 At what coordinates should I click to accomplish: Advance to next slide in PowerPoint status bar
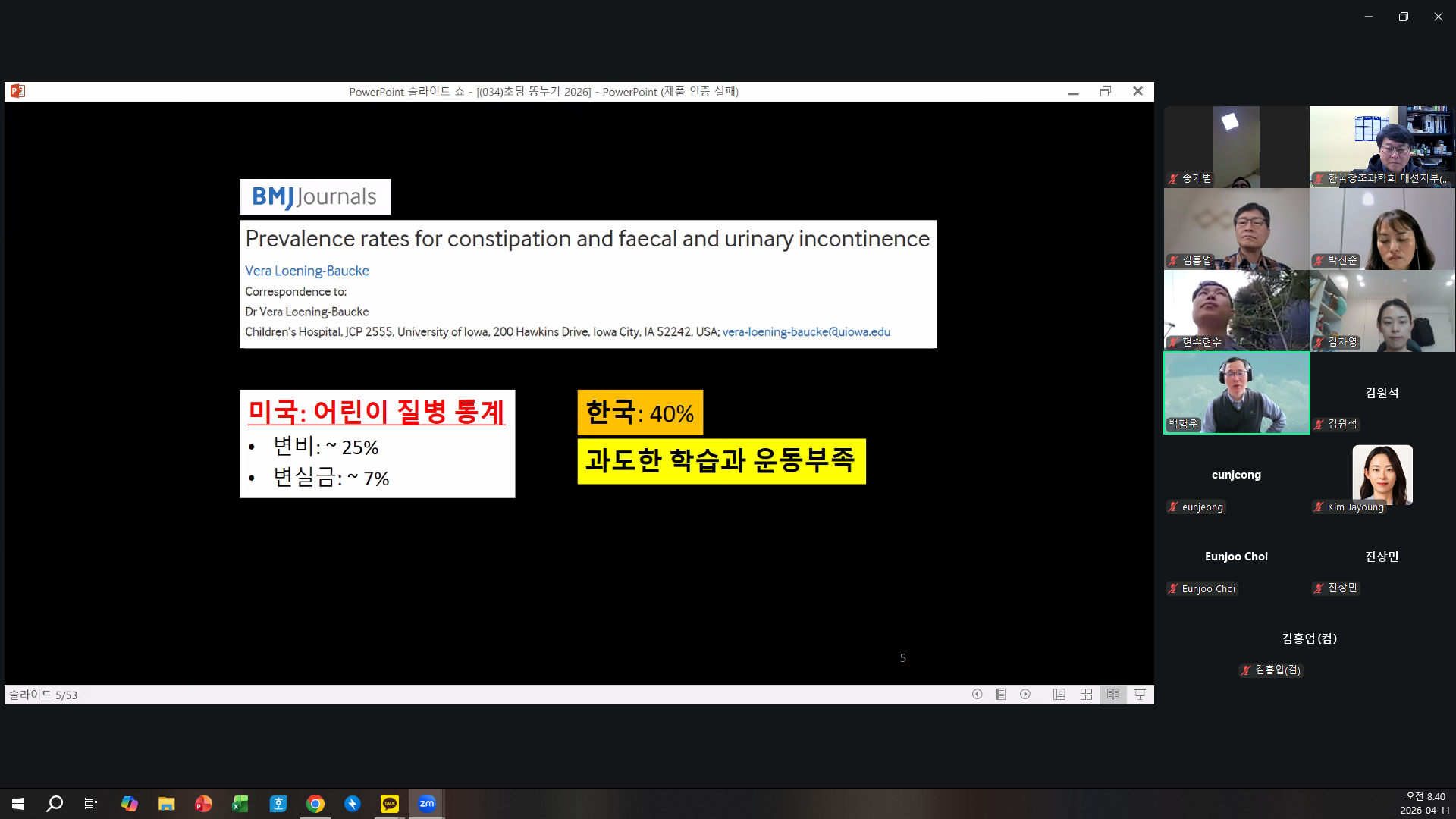[x=1025, y=694]
